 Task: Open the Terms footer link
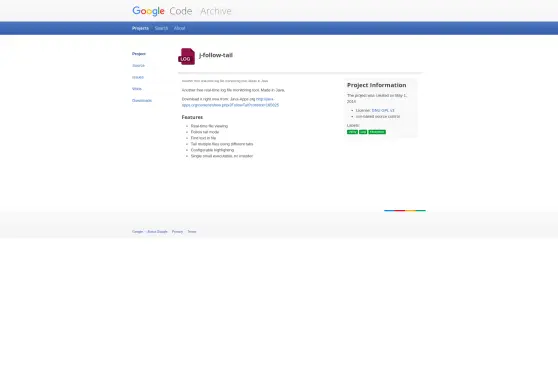point(192,231)
